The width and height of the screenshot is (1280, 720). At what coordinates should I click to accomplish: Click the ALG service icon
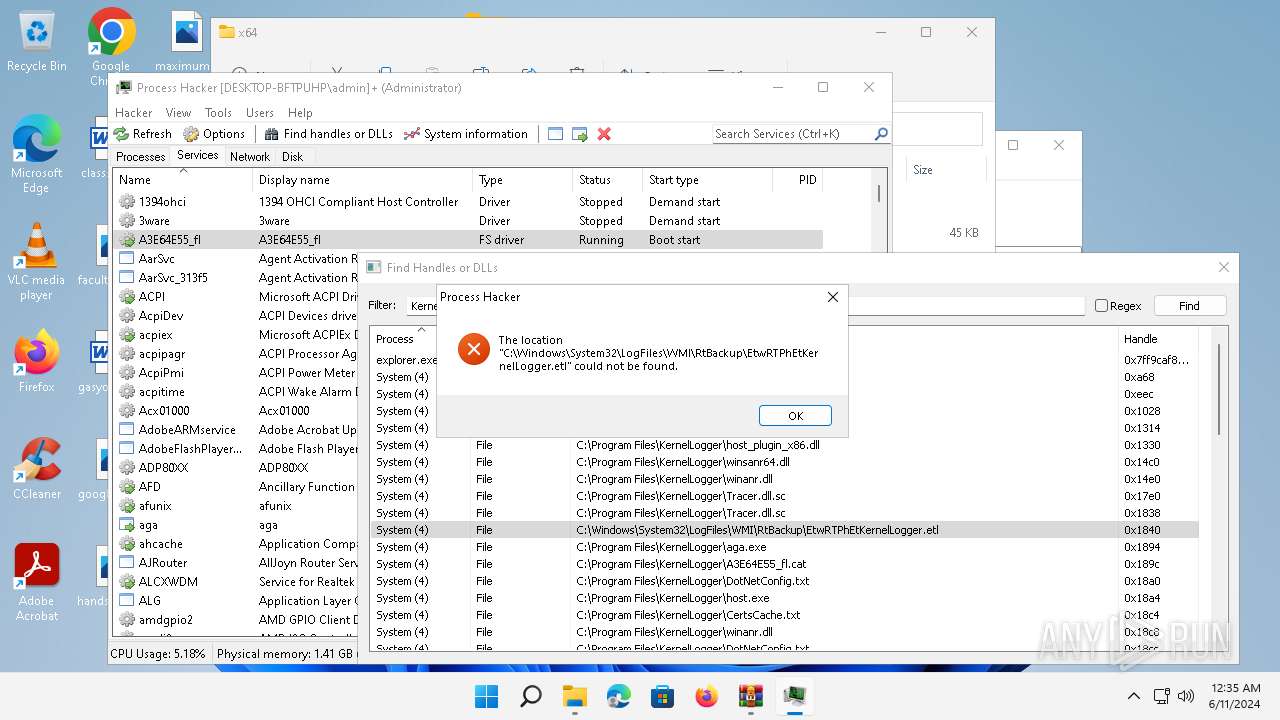[126, 601]
